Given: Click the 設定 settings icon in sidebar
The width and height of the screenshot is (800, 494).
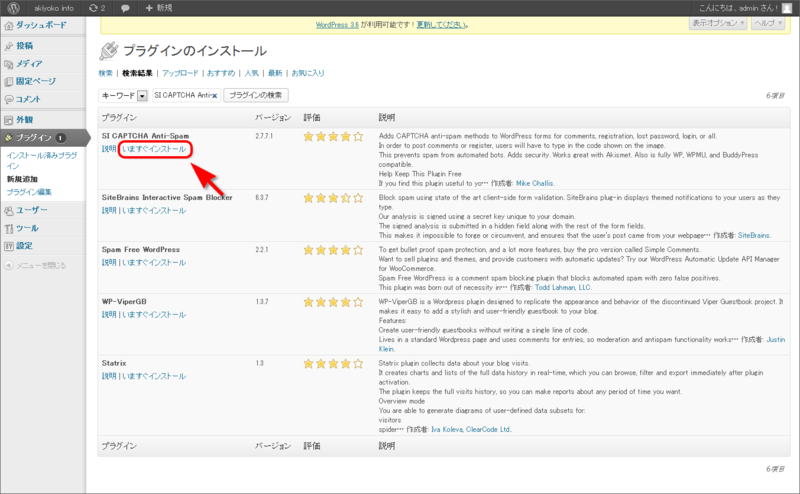Looking at the screenshot, I should 9,246.
